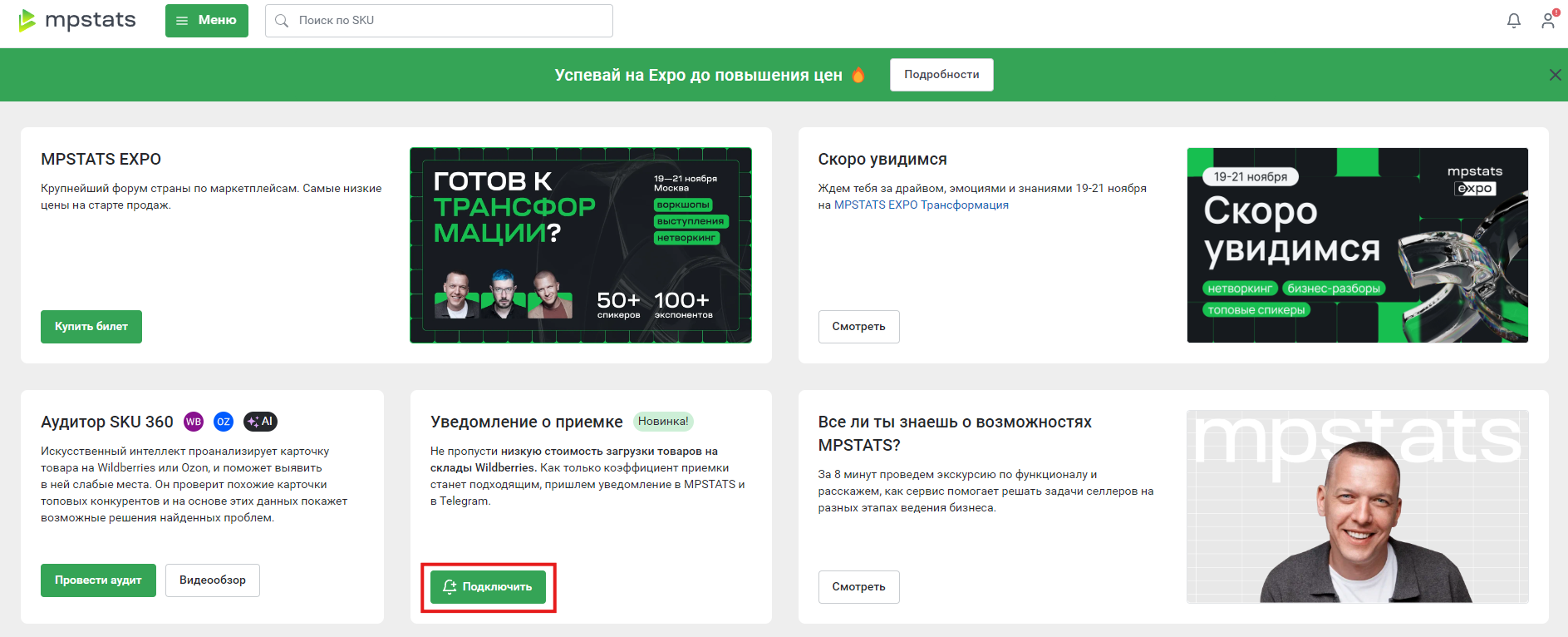Click Успевай на Expo banner text
Image resolution: width=1568 pixels, height=637 pixels.
pos(699,75)
